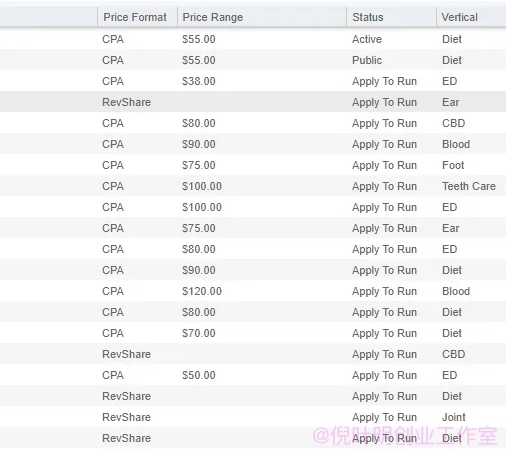Sort by the Price Format column header
The height and width of the screenshot is (451, 506).
pyautogui.click(x=137, y=17)
